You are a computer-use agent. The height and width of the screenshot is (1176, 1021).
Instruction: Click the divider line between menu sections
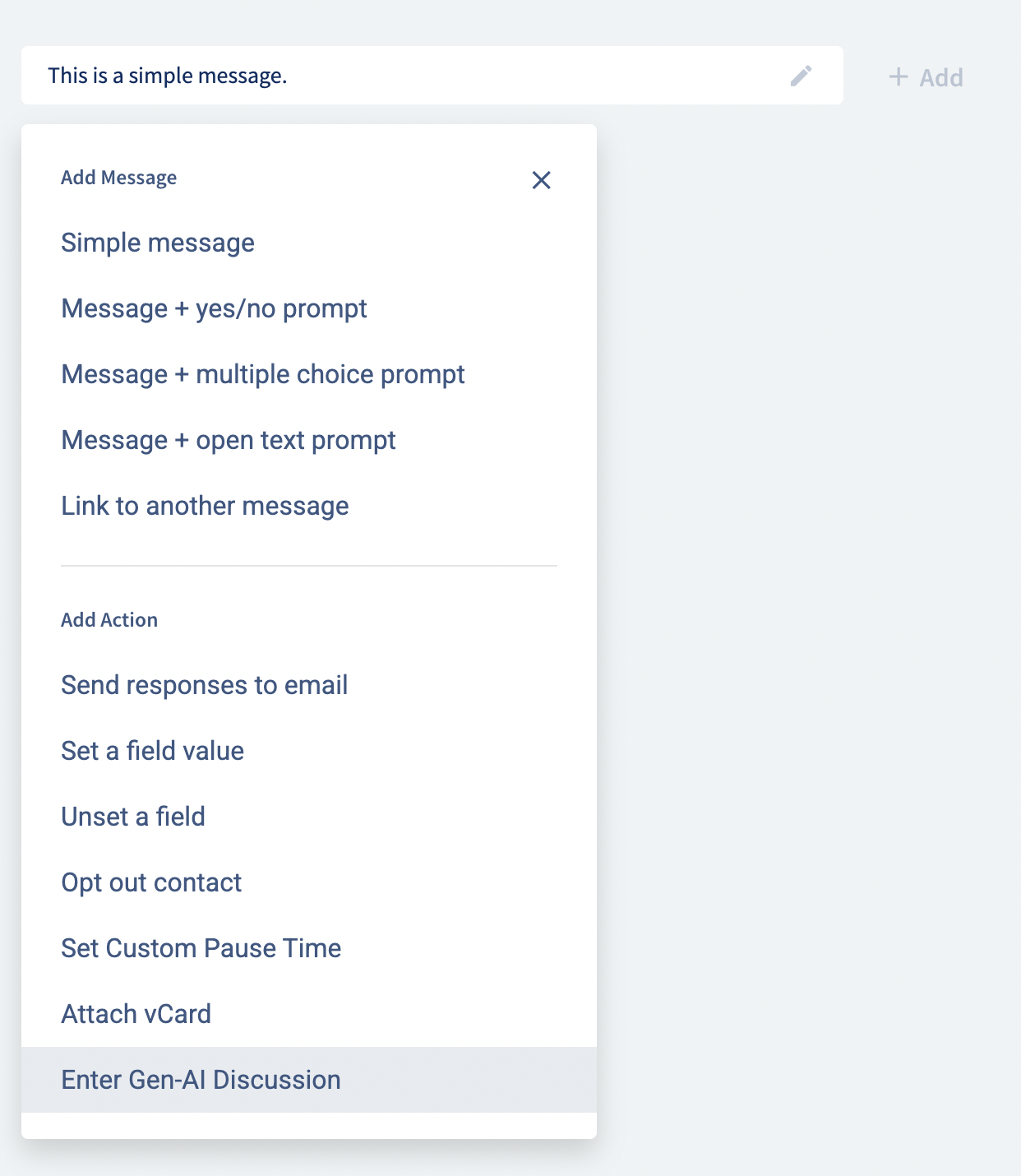click(308, 566)
